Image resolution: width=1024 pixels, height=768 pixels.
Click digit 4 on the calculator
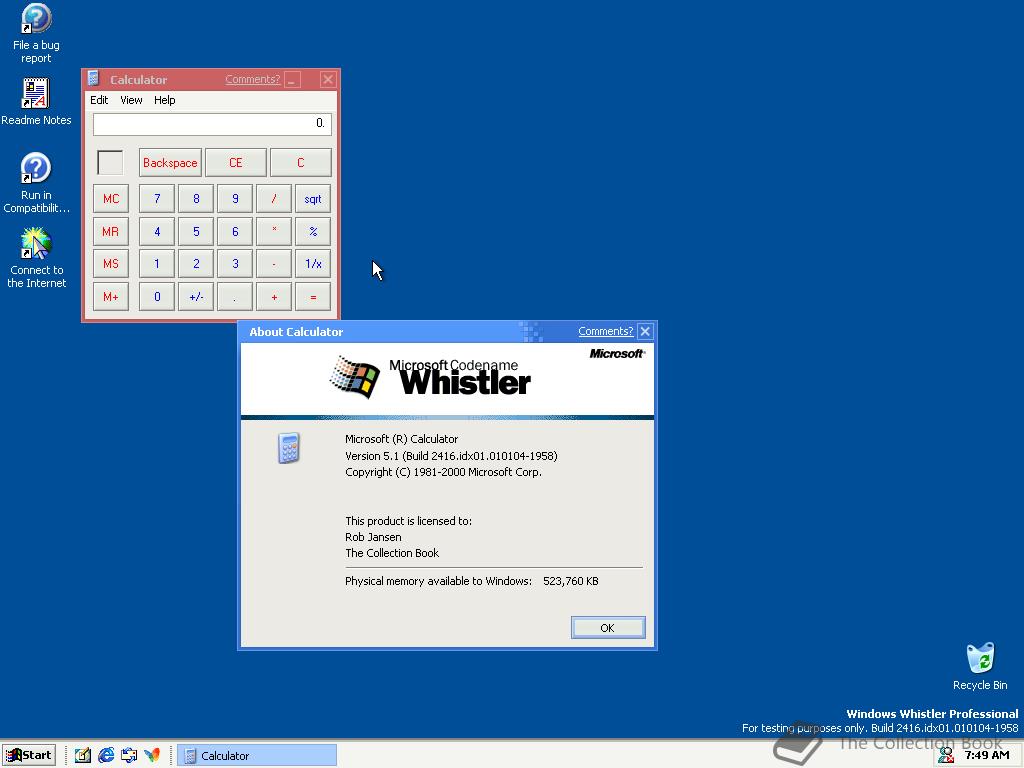click(157, 231)
